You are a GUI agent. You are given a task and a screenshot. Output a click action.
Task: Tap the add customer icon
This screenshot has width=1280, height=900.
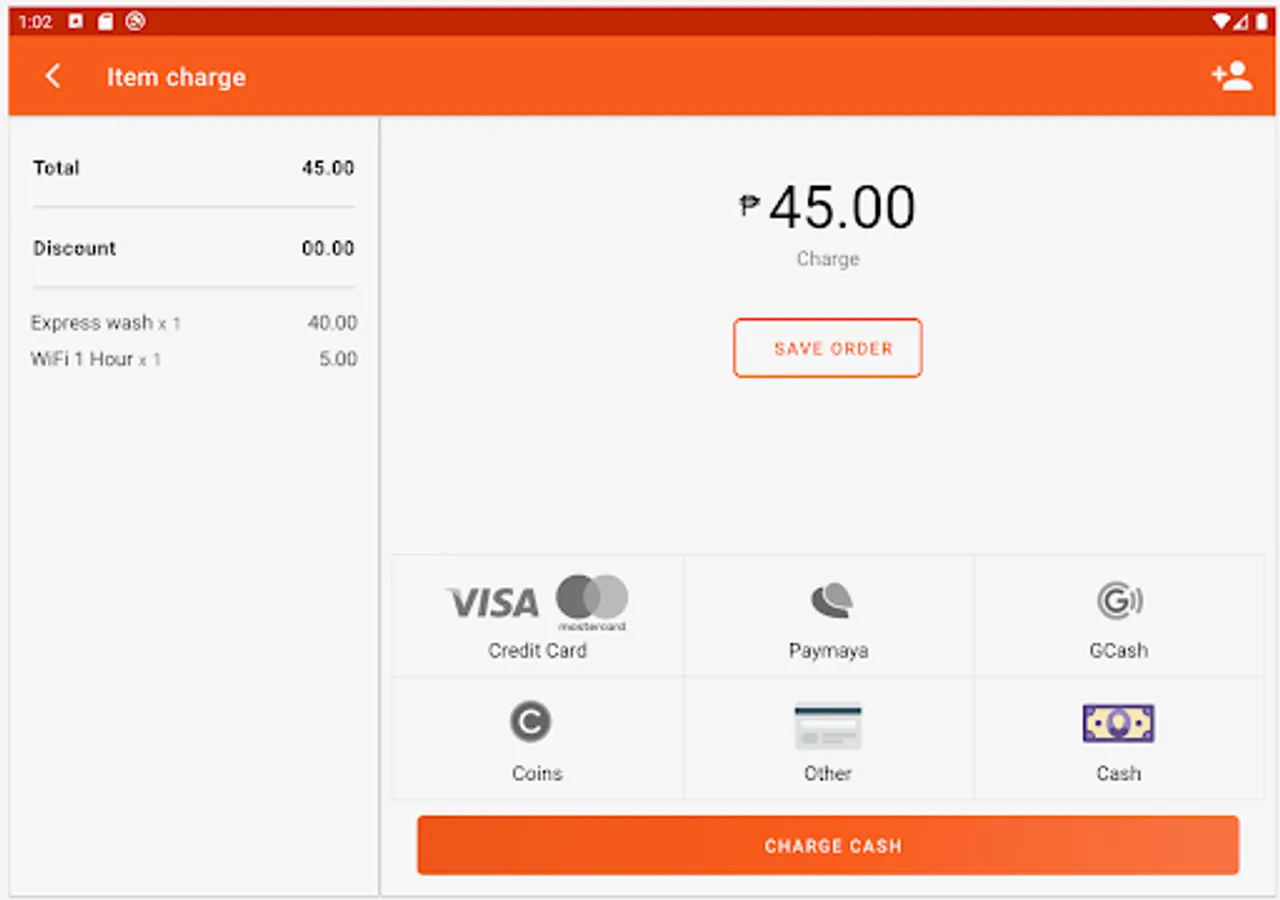point(1231,77)
